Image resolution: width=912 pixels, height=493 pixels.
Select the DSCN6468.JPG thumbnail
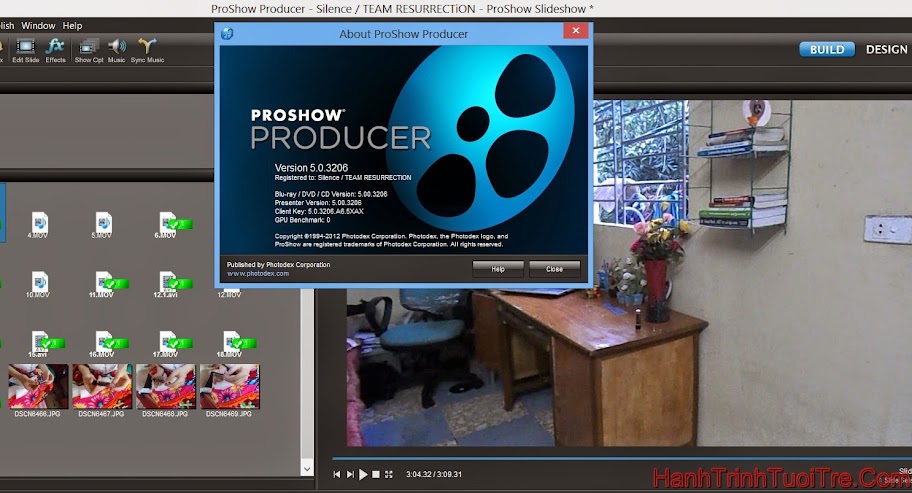[166, 387]
